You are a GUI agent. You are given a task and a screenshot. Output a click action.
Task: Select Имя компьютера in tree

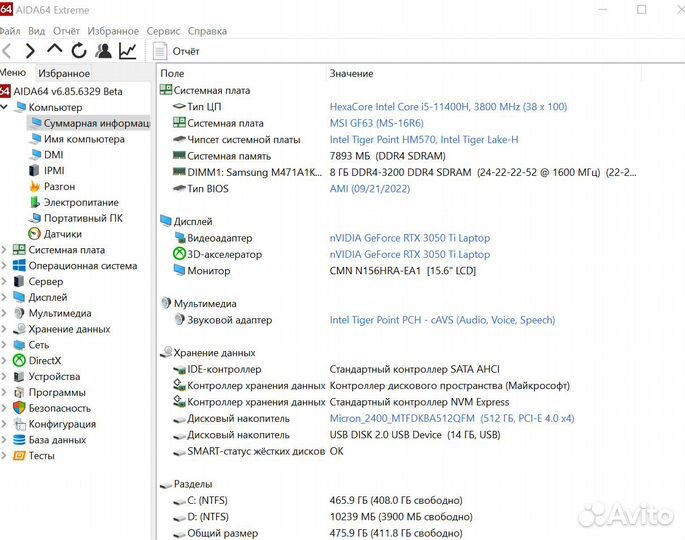point(84,139)
